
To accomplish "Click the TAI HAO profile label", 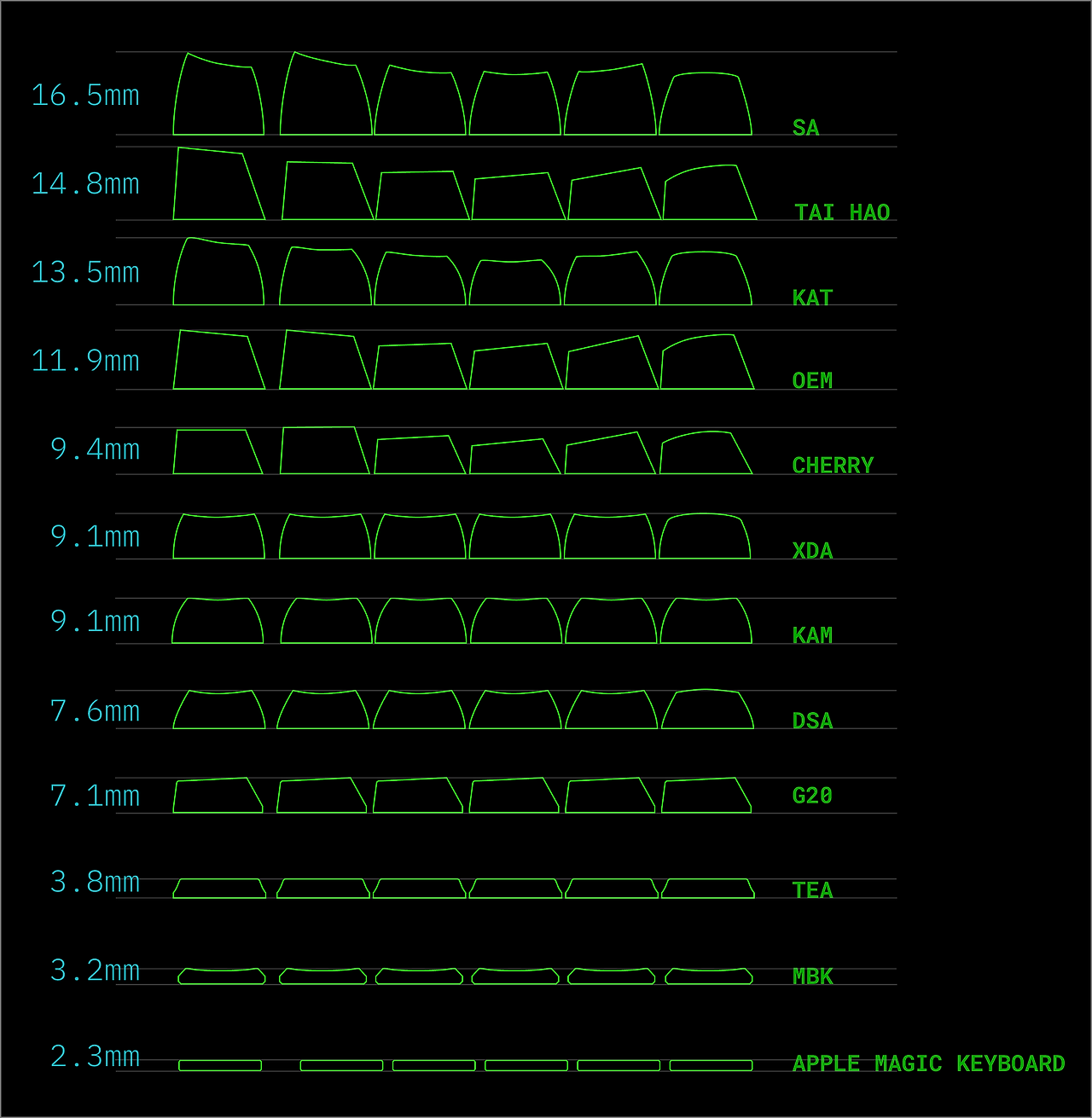I will point(842,212).
